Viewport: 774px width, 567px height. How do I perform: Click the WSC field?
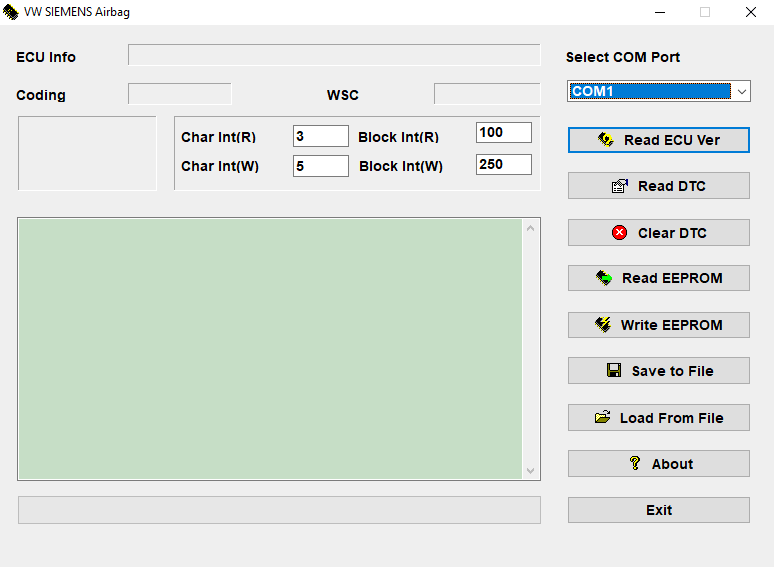tap(487, 94)
